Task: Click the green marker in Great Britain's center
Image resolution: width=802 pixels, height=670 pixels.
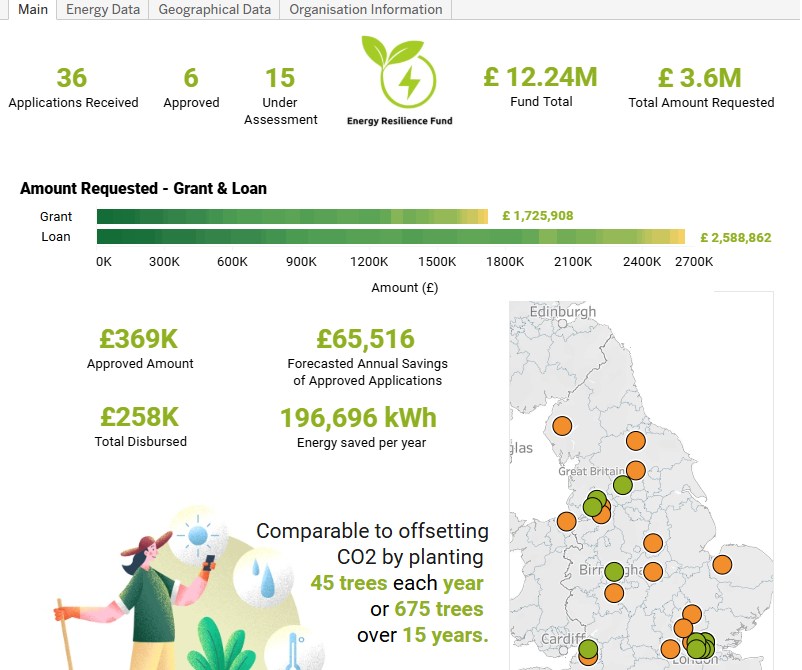Action: pos(622,485)
